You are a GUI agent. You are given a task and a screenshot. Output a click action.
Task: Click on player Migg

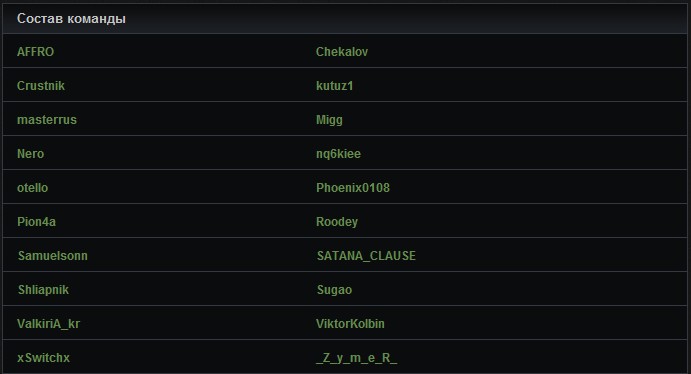329,120
